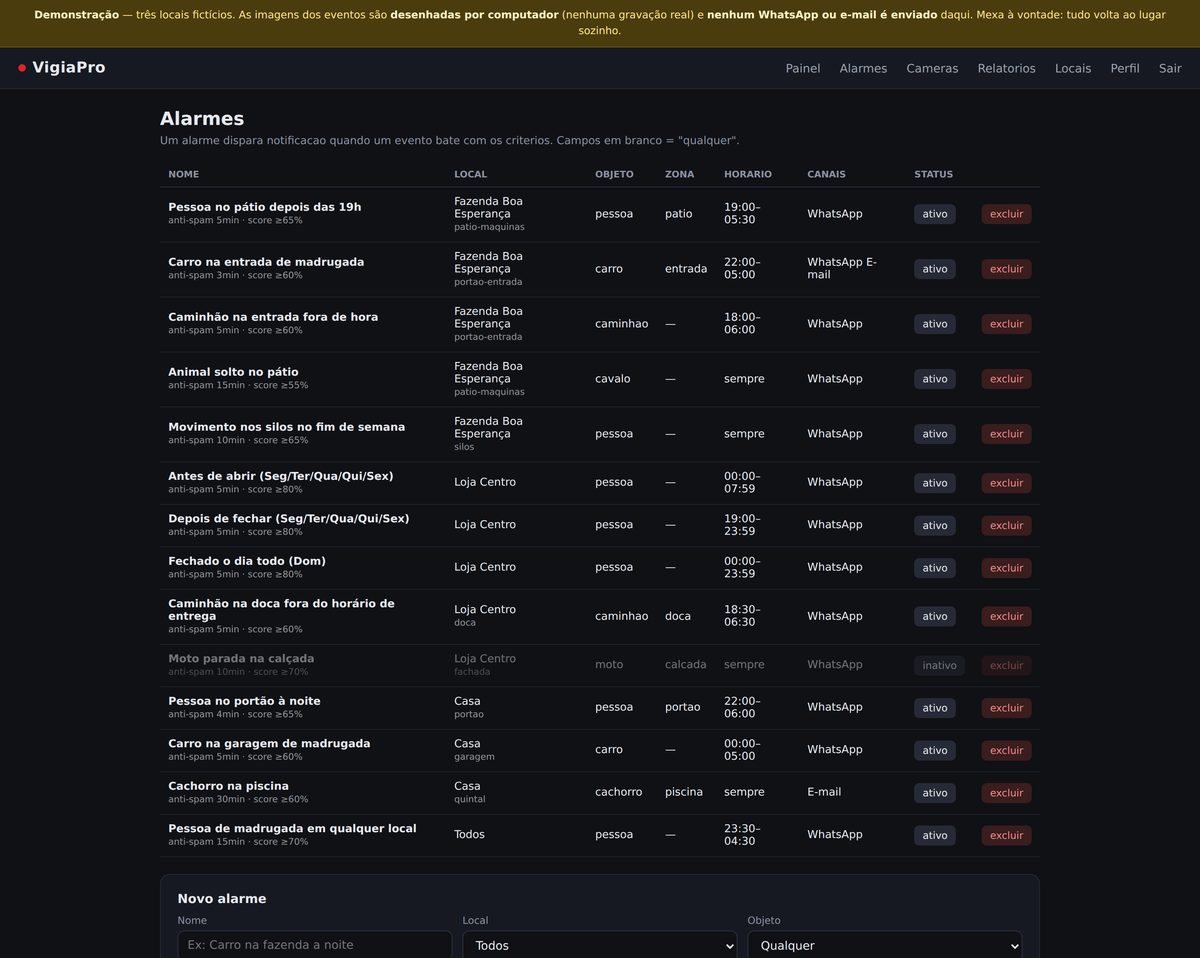Open Relatorios in the navigation

pos(1007,68)
